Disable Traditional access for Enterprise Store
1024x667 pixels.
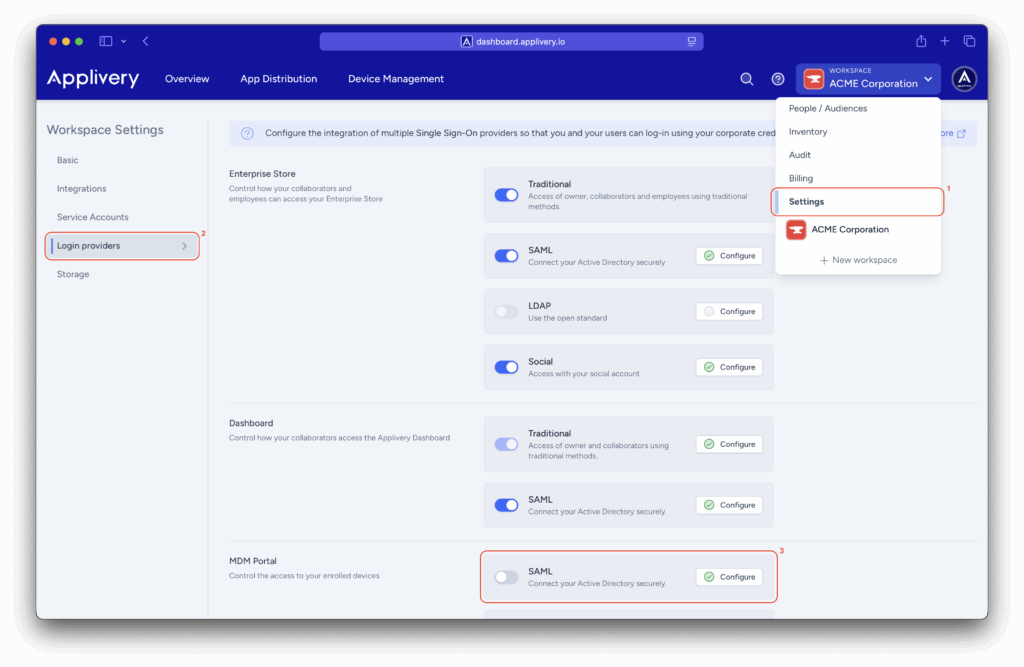point(505,195)
